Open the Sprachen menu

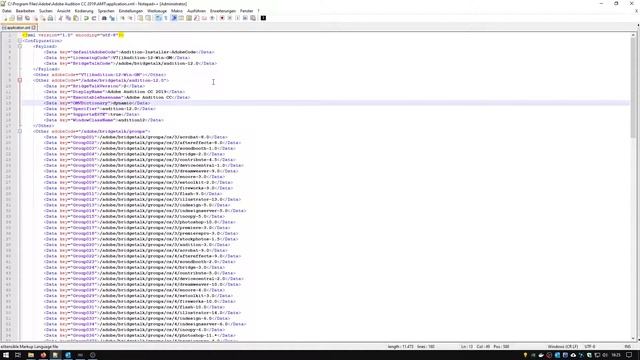[106, 11]
